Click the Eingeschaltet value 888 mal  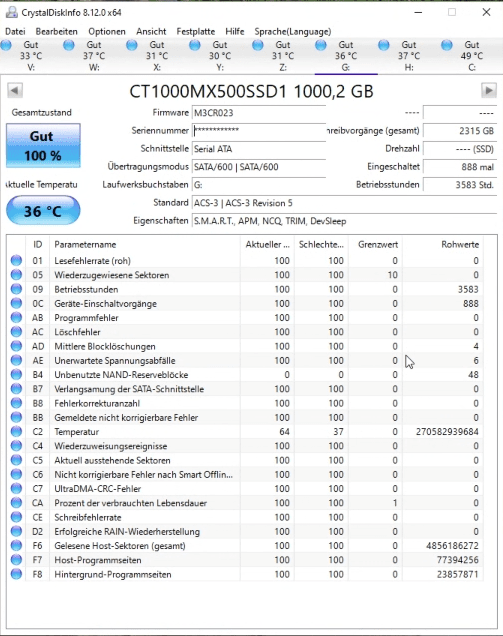[x=460, y=167]
